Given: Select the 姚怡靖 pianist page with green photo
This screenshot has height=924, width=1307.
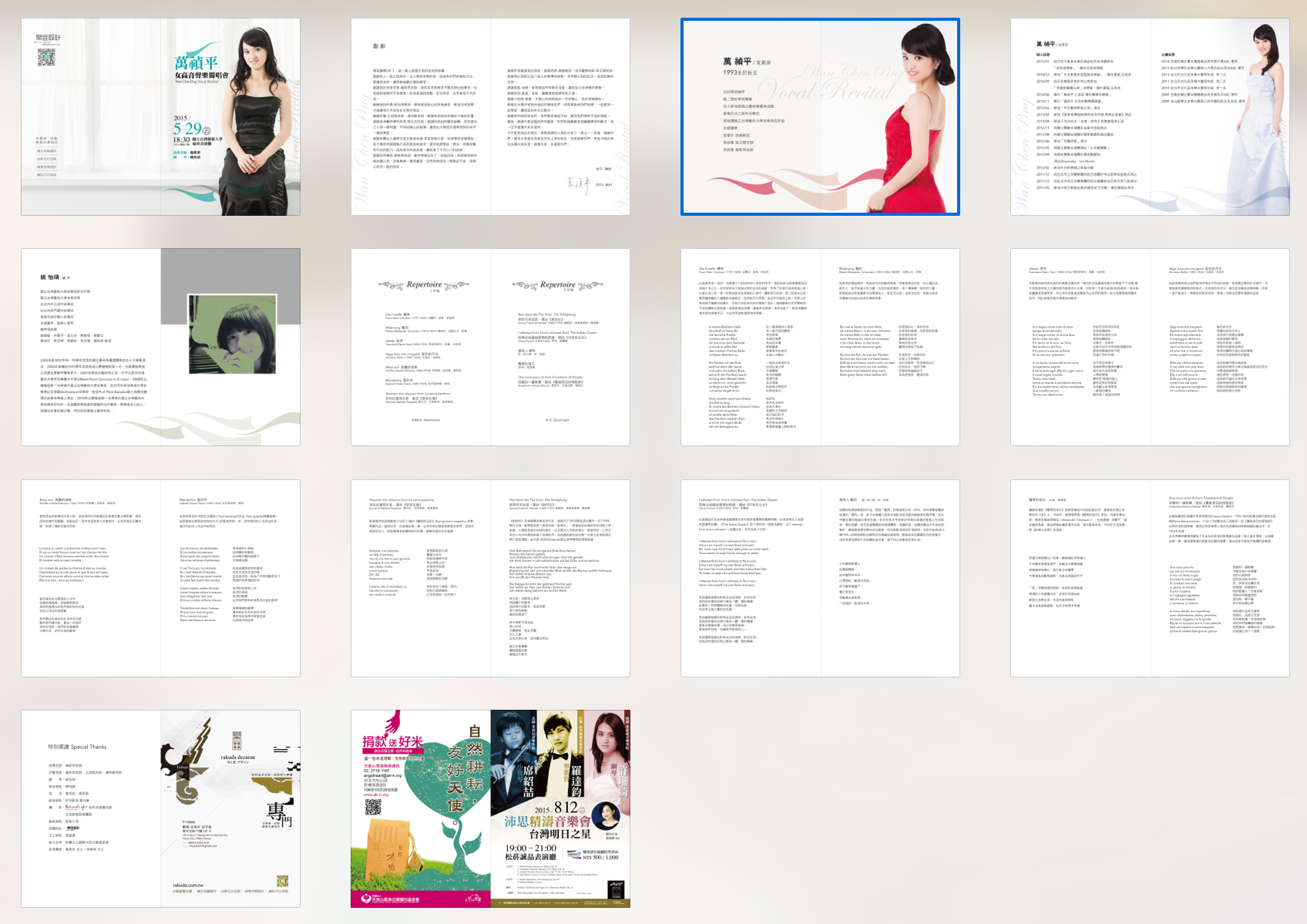Looking at the screenshot, I should pos(160,347).
